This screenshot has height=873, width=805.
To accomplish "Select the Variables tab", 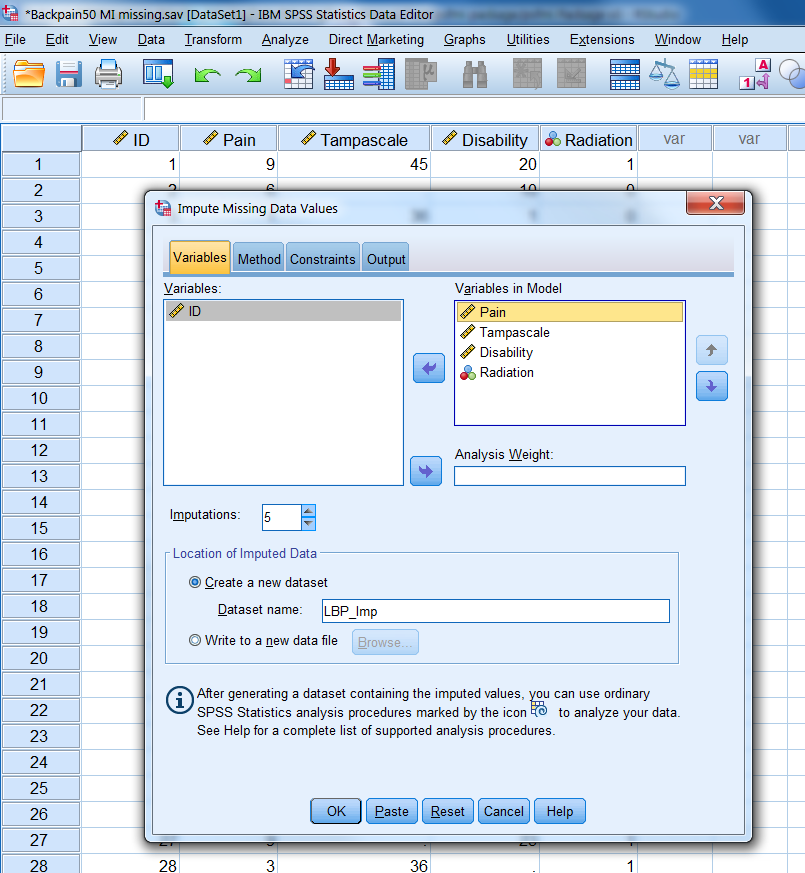I will coord(199,257).
